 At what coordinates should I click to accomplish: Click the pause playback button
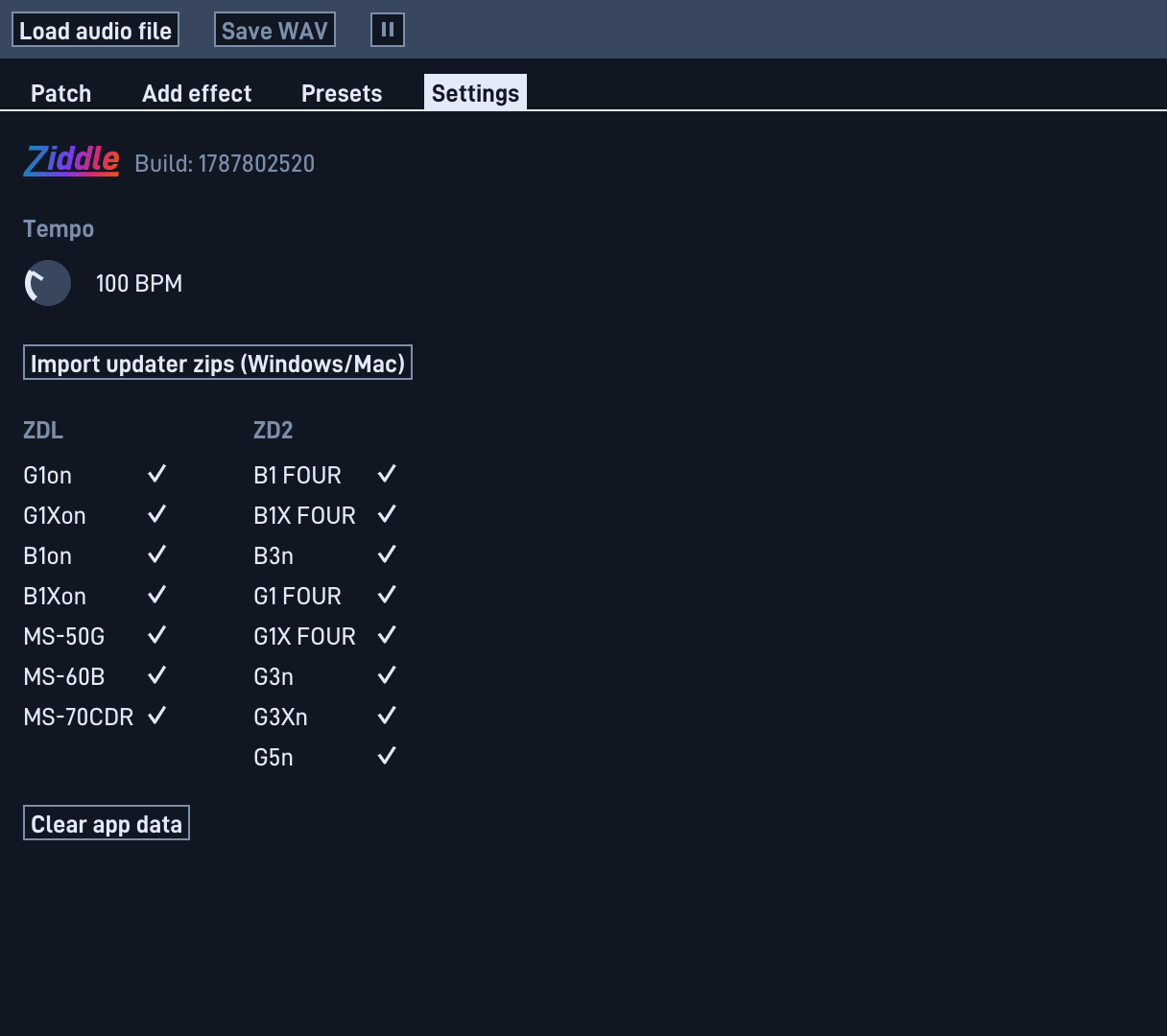tap(388, 30)
